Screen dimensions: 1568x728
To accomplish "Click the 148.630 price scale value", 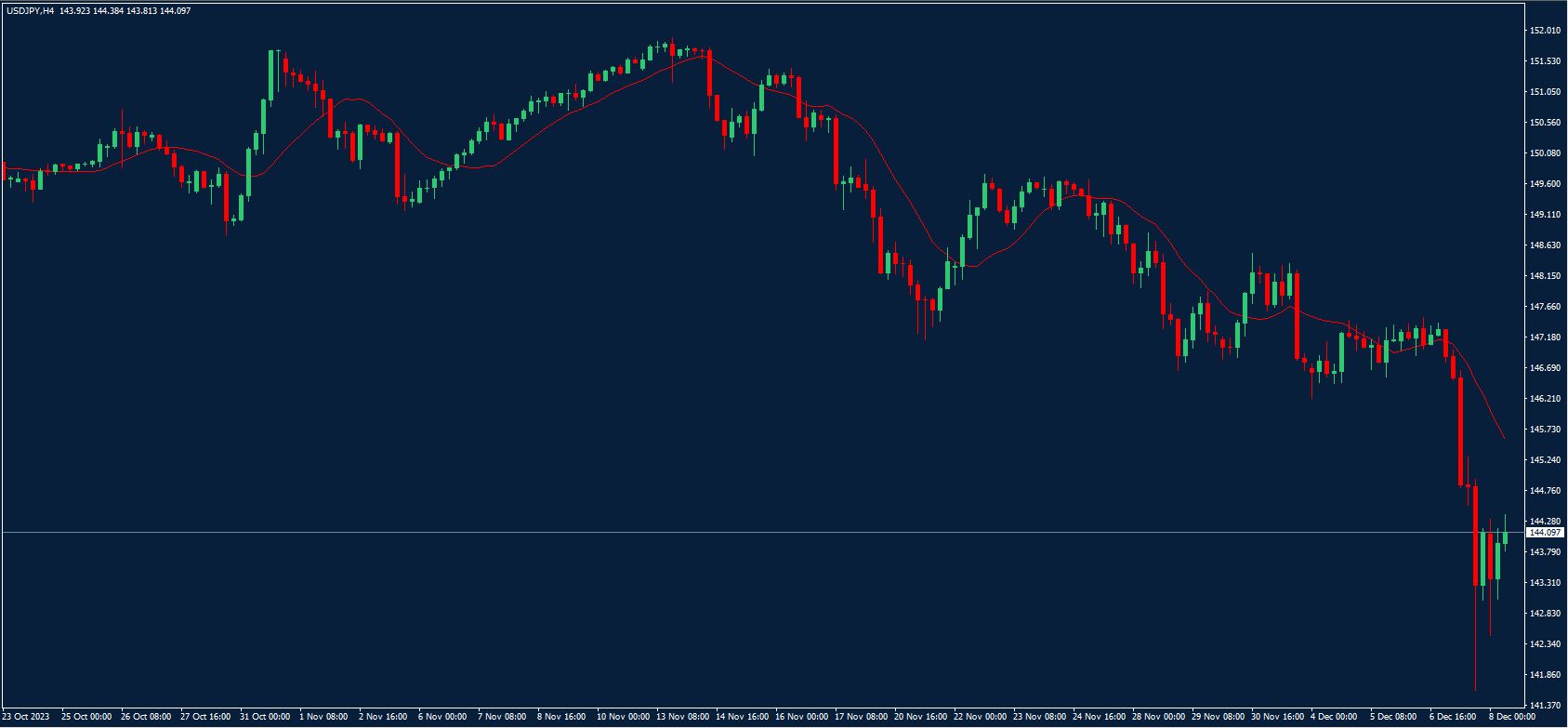I will 1546,245.
